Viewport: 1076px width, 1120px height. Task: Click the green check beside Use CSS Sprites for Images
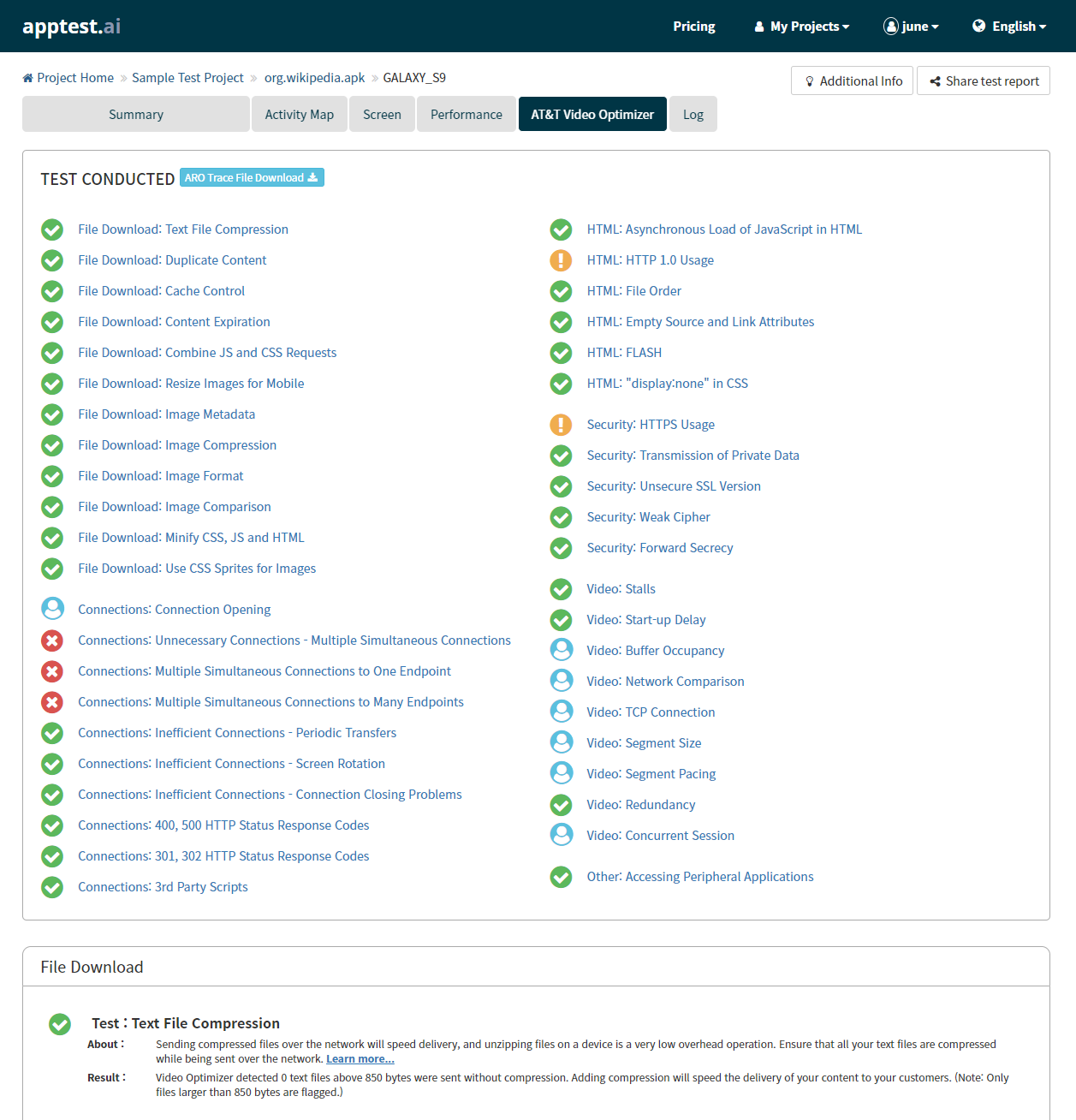click(52, 569)
